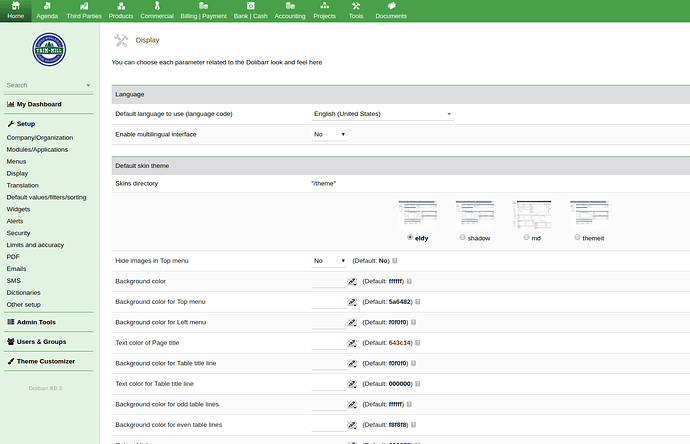Click info icon beside Background color default ffffff
The height and width of the screenshot is (444, 690).
click(409, 281)
